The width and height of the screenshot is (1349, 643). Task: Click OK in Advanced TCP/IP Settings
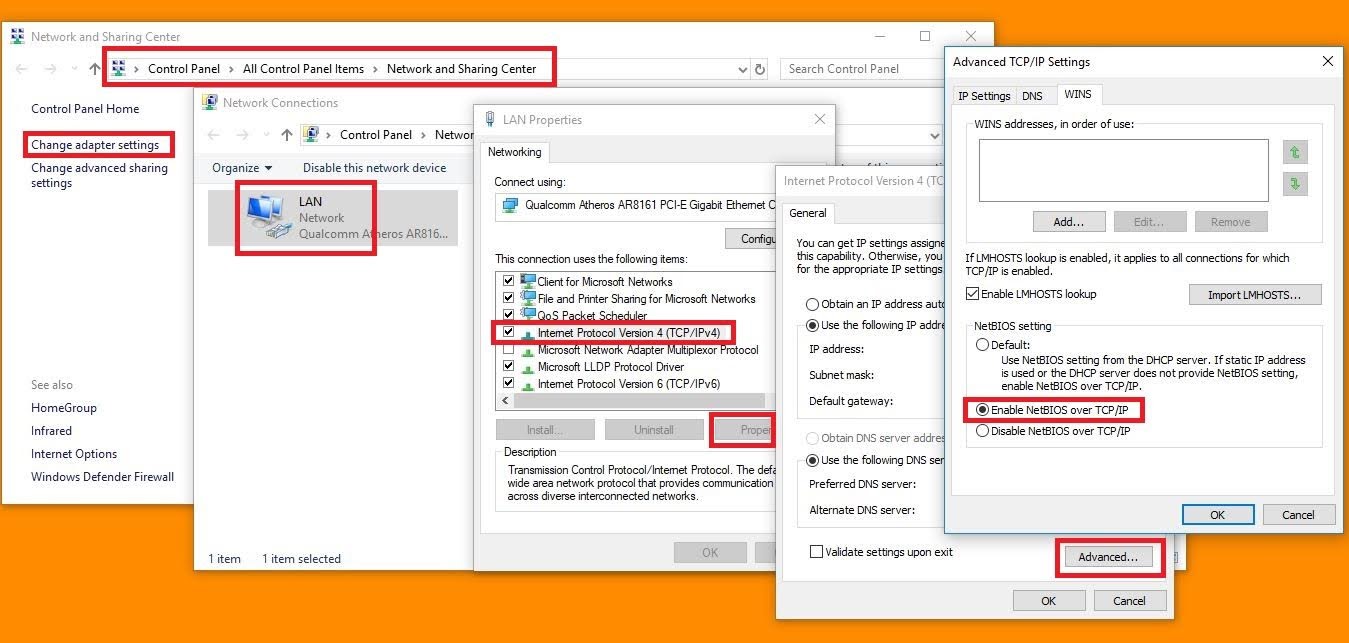pos(1217,515)
